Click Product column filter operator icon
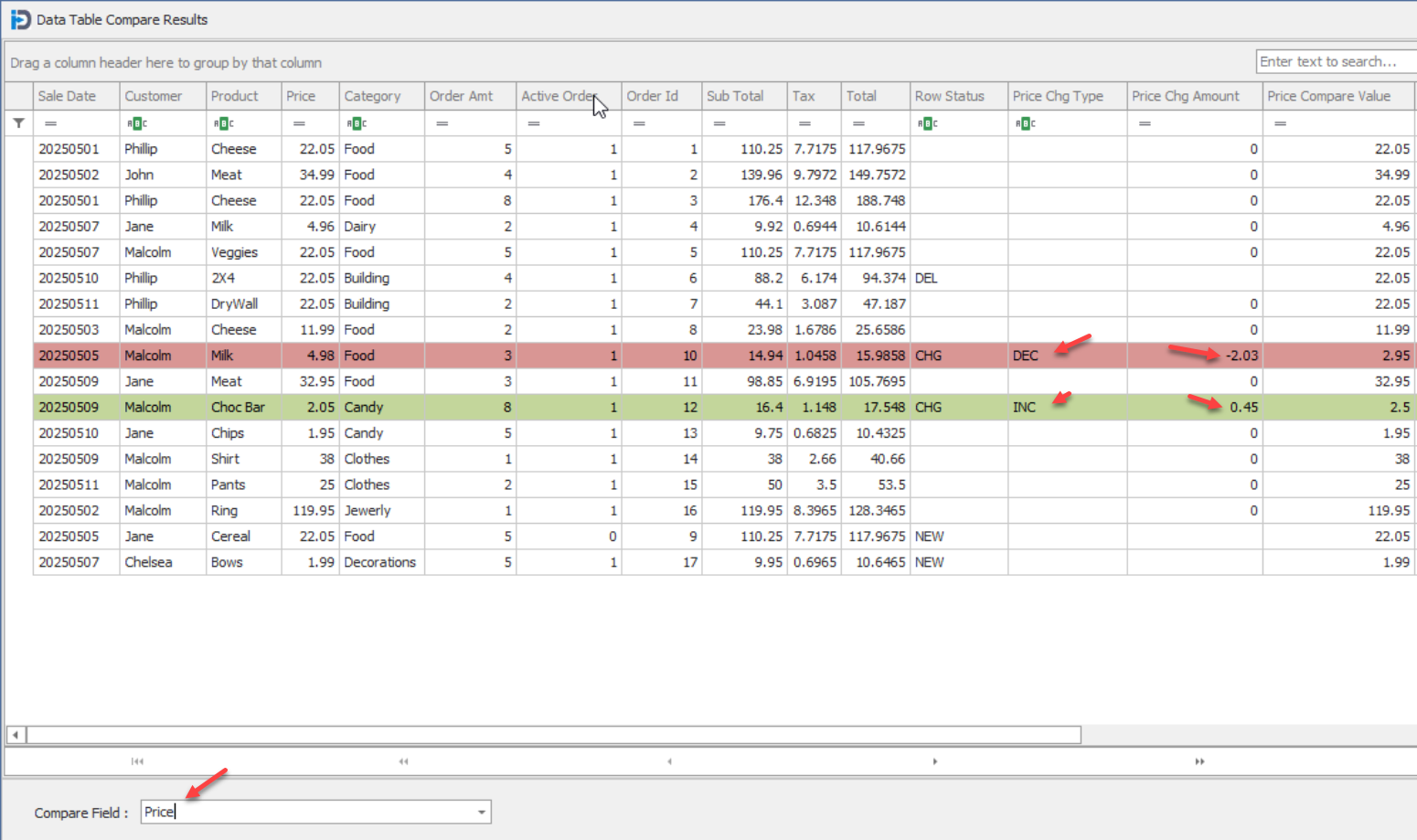The image size is (1417, 840). [223, 123]
